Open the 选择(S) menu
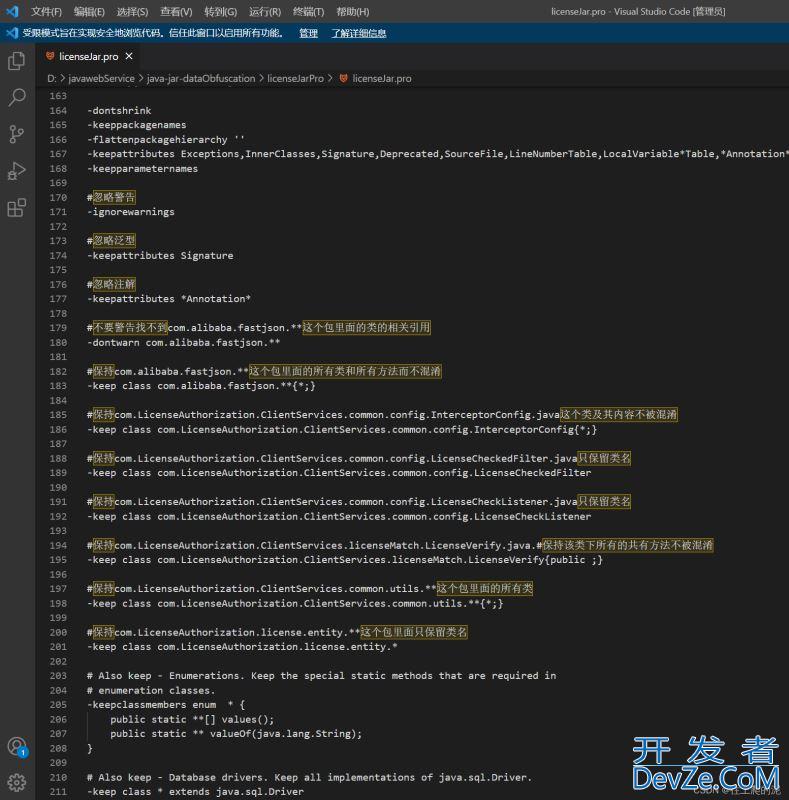 click(132, 12)
